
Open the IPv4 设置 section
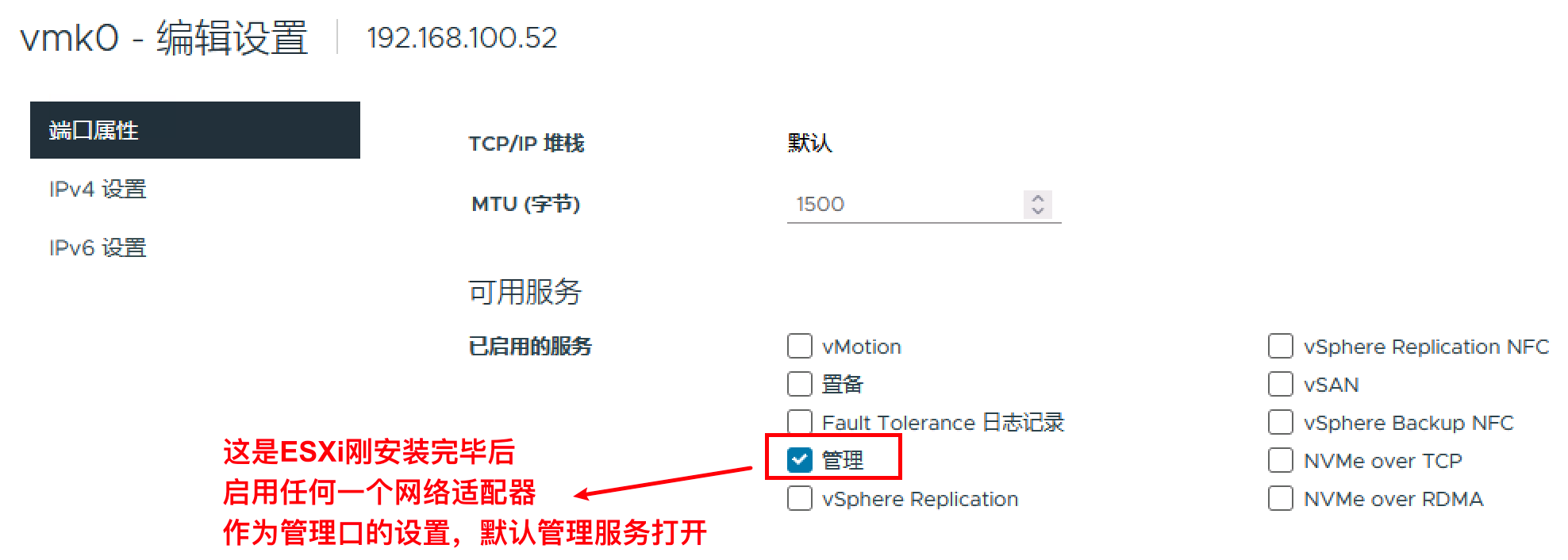point(98,189)
